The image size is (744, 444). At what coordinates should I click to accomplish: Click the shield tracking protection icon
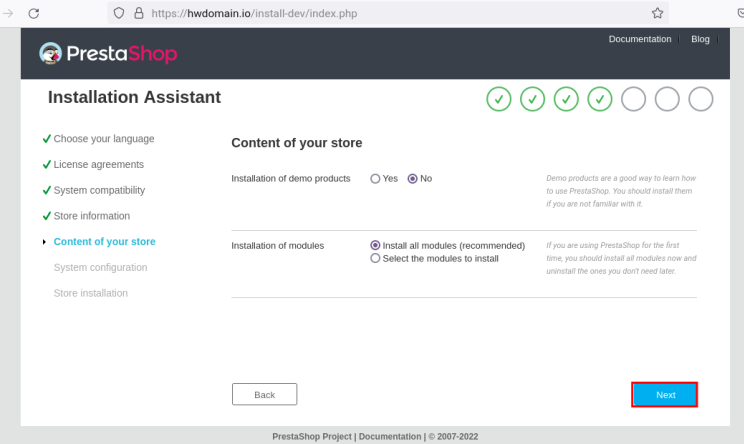click(x=119, y=13)
